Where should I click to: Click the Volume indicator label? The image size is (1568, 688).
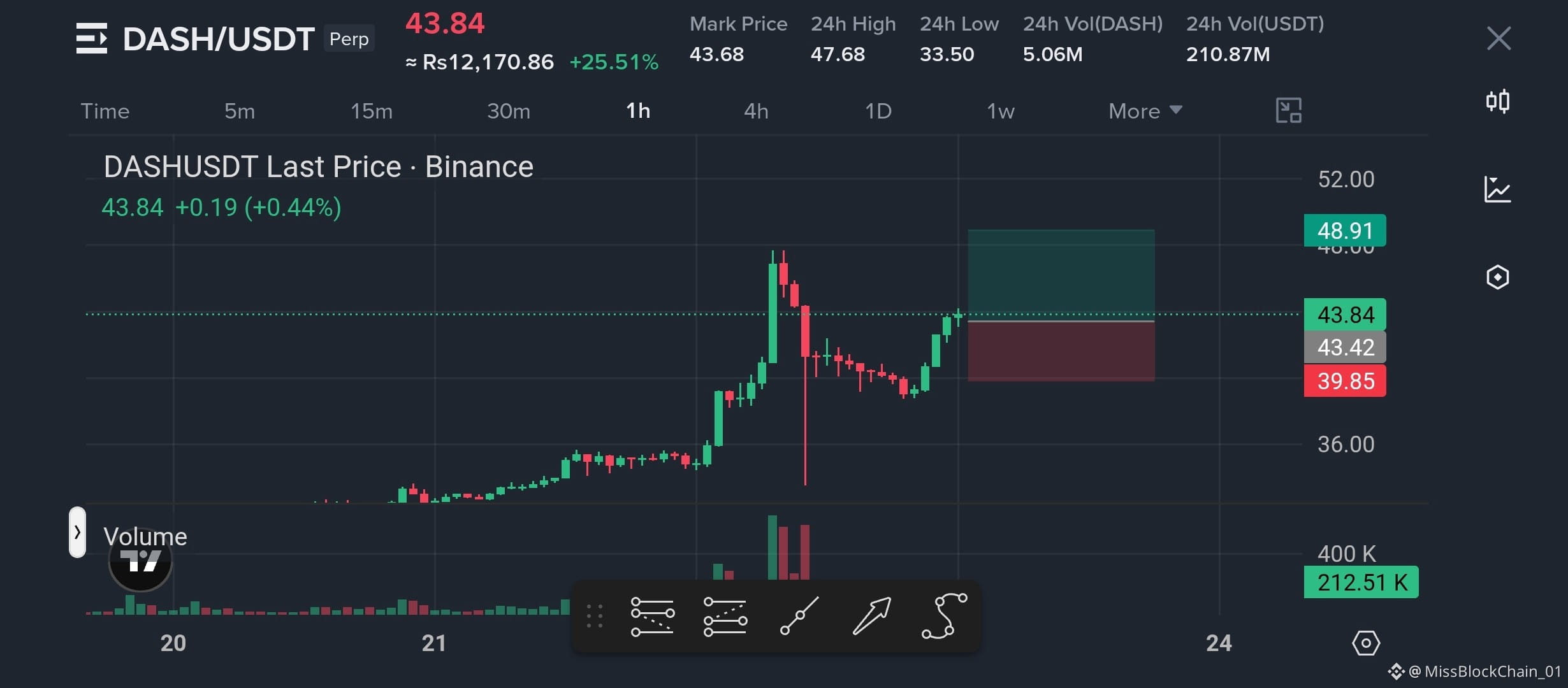pos(145,536)
